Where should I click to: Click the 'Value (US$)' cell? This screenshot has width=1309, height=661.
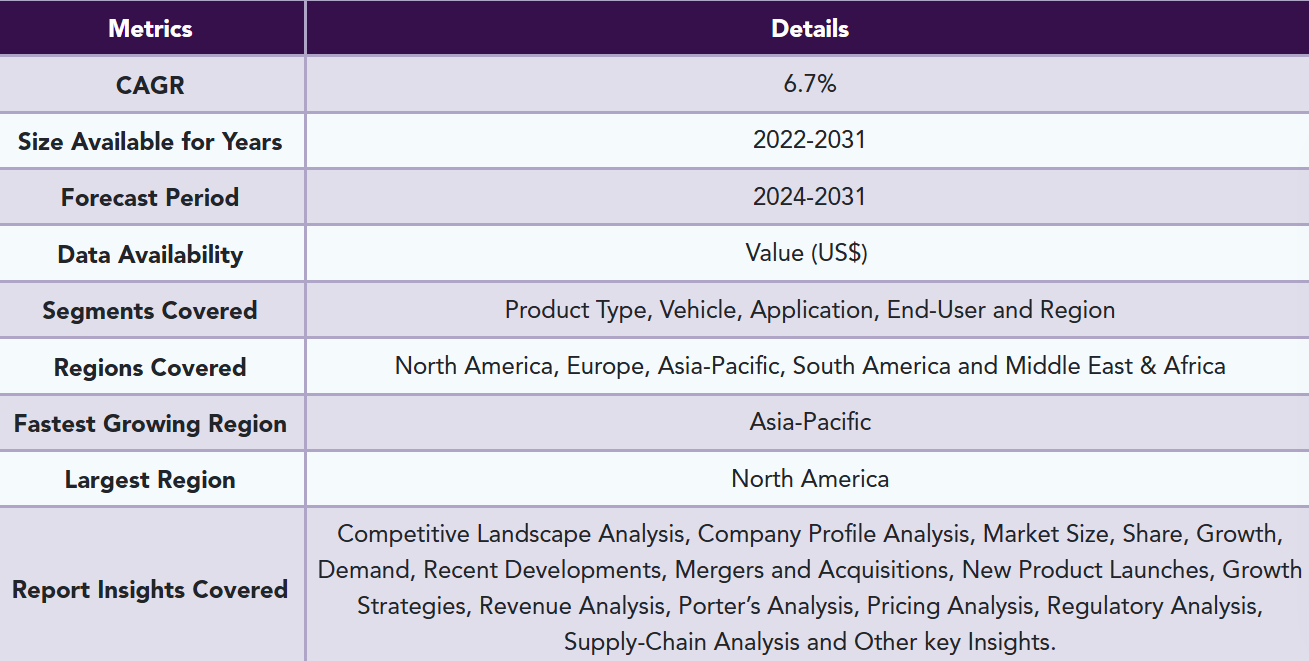(807, 253)
